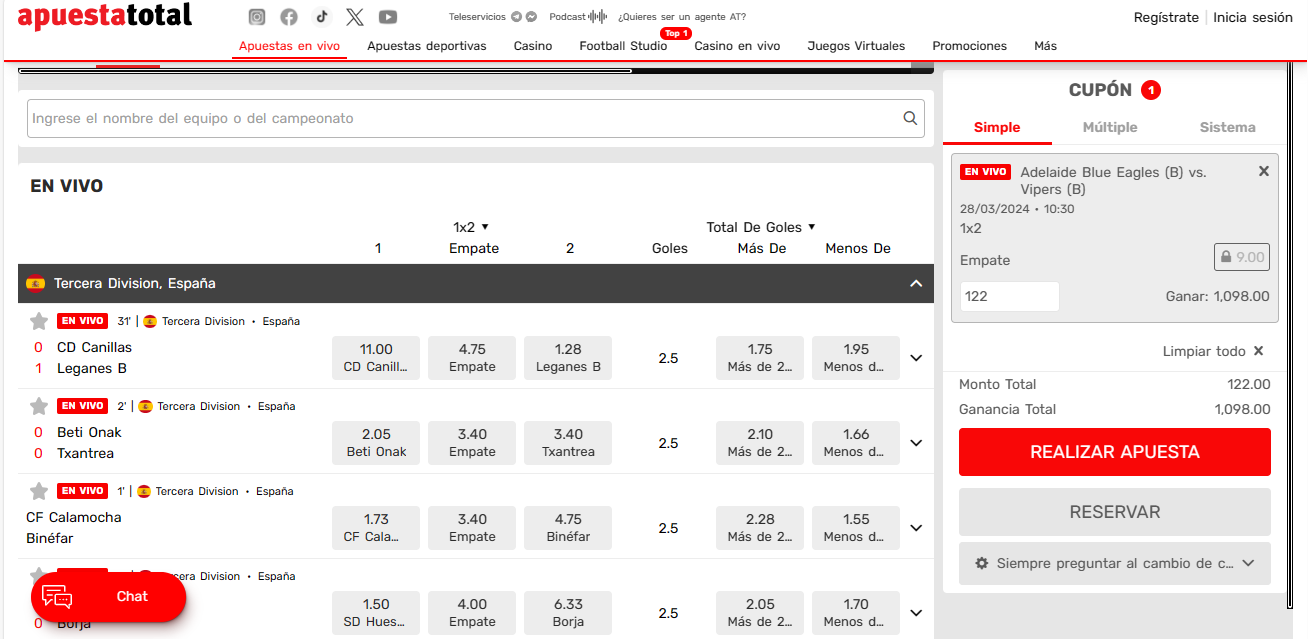Open Juegos Virtuales menu item
Image resolution: width=1308 pixels, height=639 pixels.
point(856,46)
